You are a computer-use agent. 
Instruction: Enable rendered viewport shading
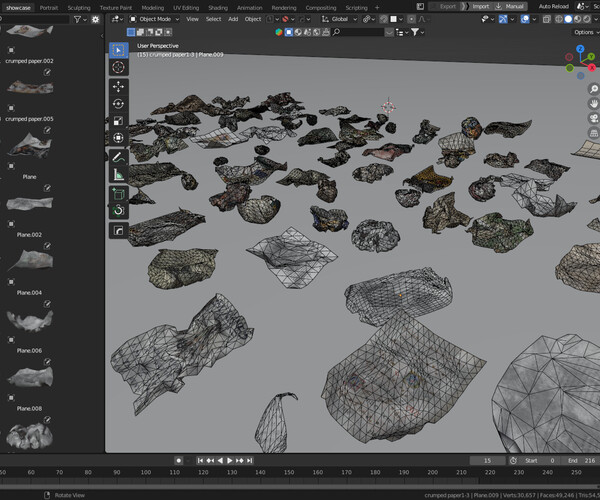point(587,19)
